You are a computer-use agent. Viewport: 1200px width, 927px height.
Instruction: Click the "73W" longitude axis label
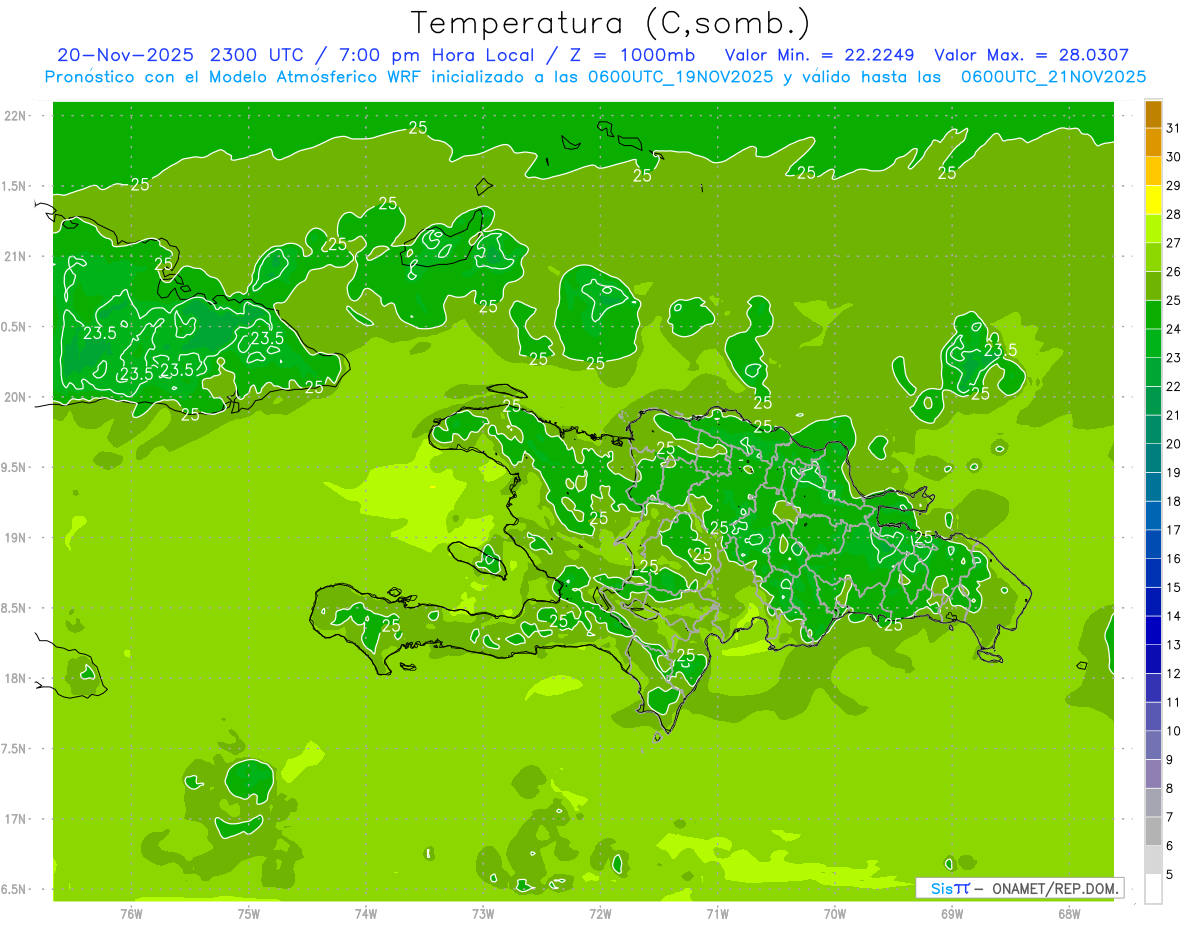pos(483,913)
